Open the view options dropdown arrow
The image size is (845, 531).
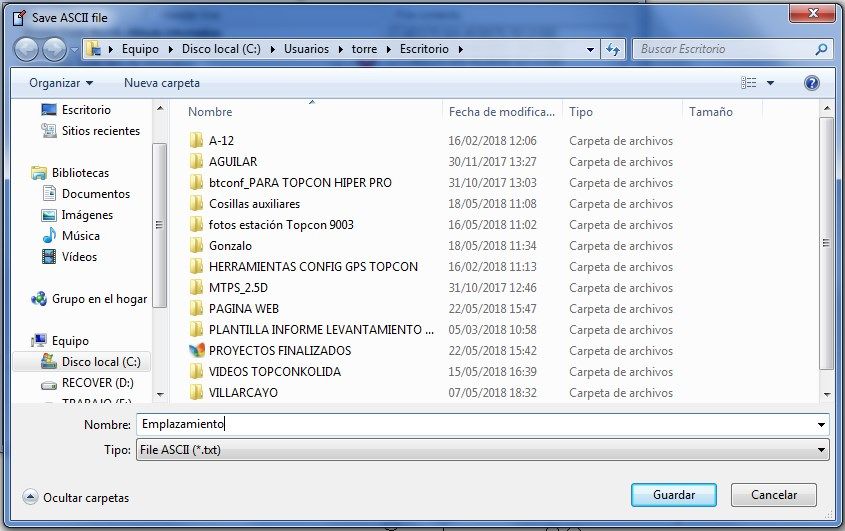(771, 83)
